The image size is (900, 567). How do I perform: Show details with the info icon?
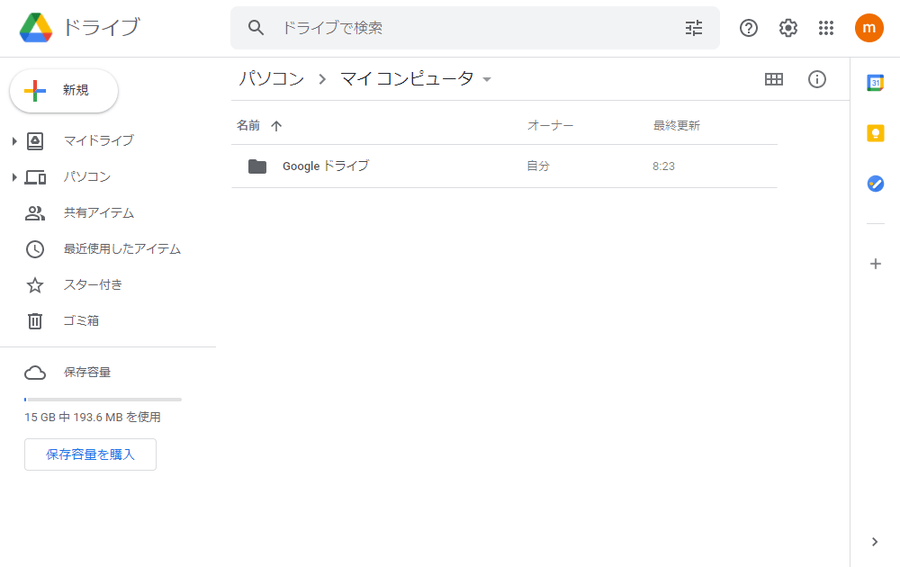tap(817, 79)
